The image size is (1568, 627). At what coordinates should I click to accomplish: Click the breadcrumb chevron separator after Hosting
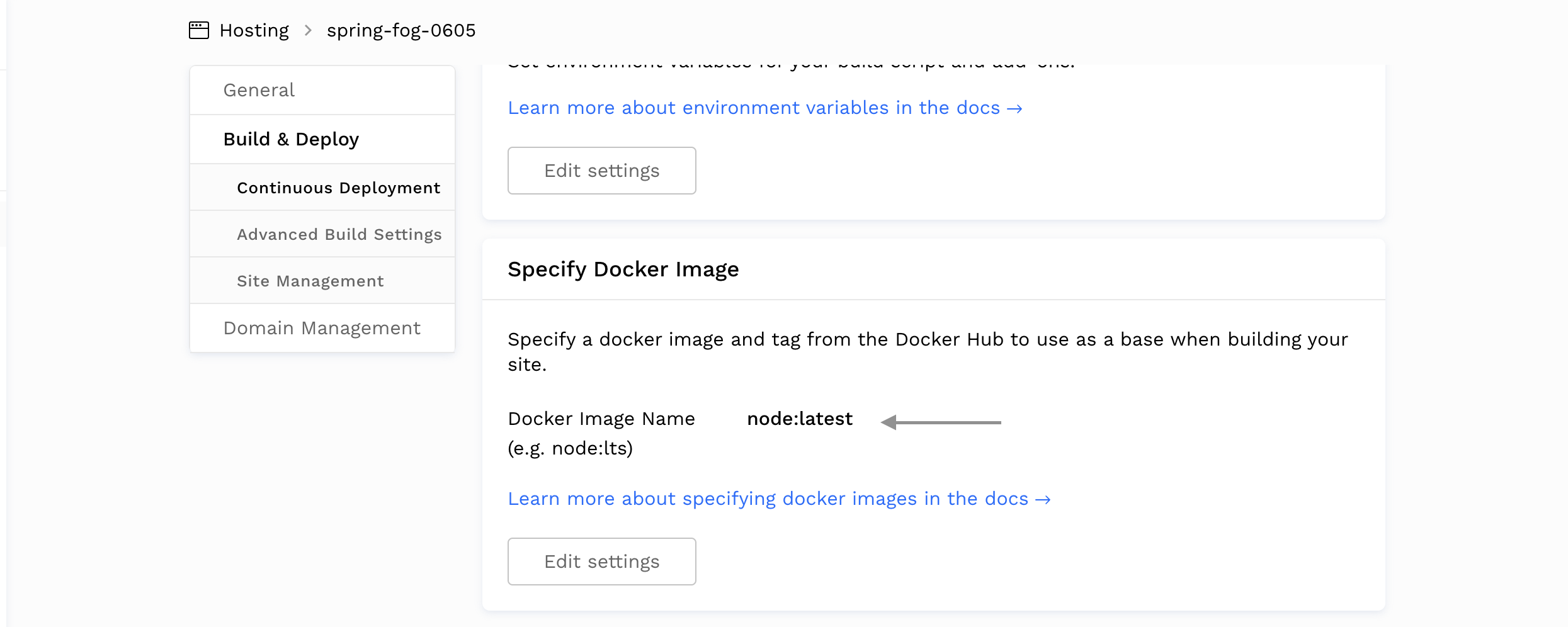308,30
